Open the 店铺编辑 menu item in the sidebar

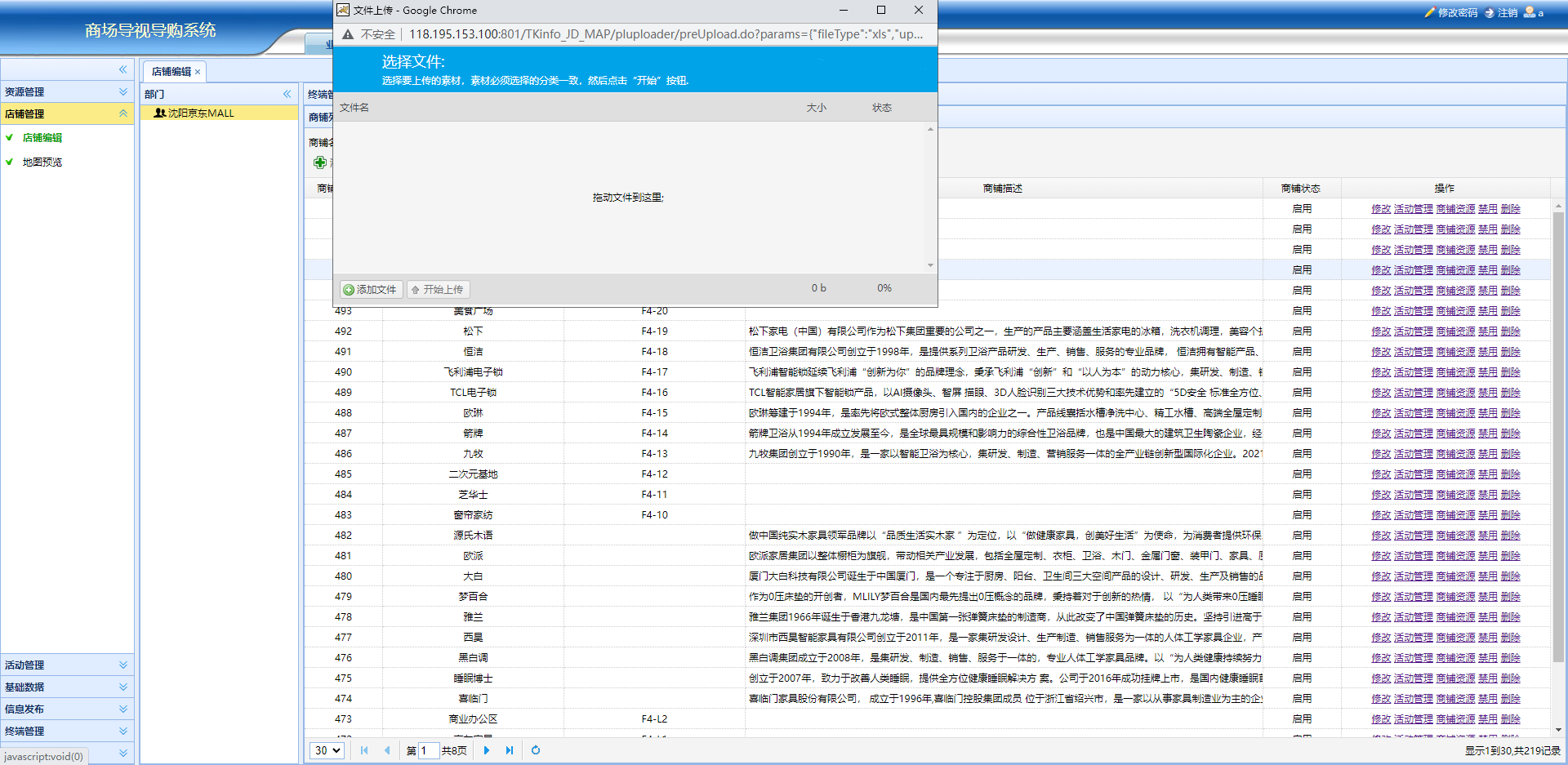click(42, 138)
